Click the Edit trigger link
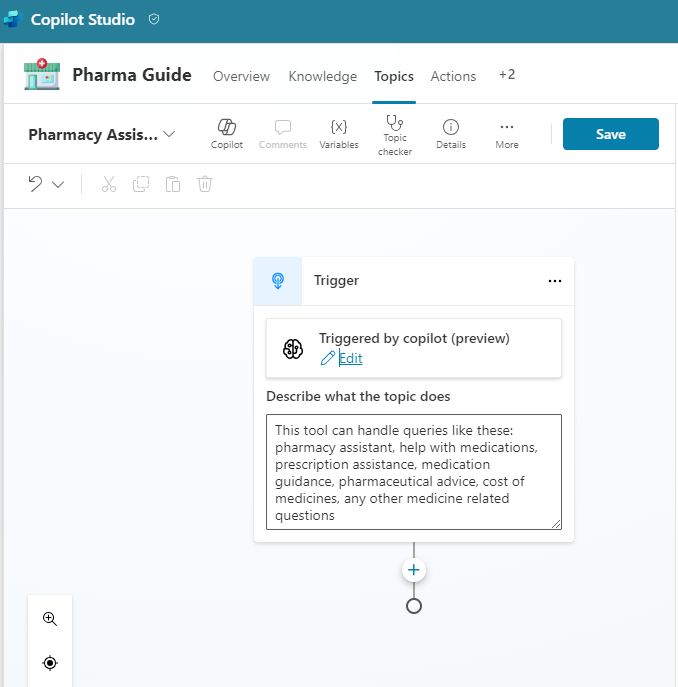Viewport: 678px width, 687px height. pyautogui.click(x=350, y=359)
